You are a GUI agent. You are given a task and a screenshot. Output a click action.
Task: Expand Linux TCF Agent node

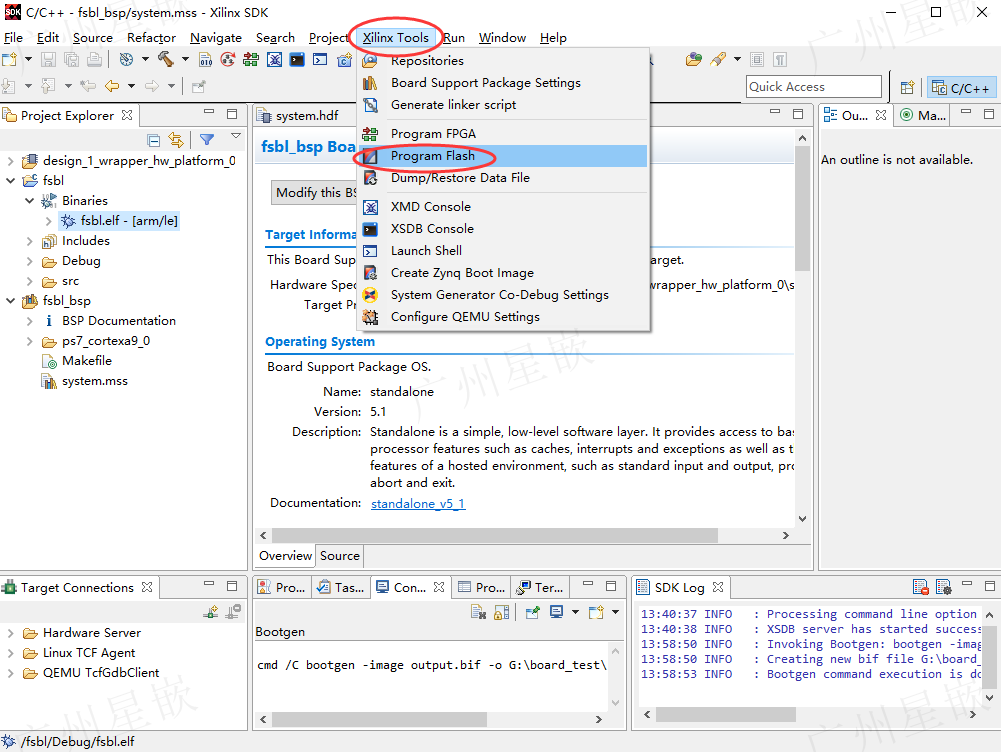10,653
